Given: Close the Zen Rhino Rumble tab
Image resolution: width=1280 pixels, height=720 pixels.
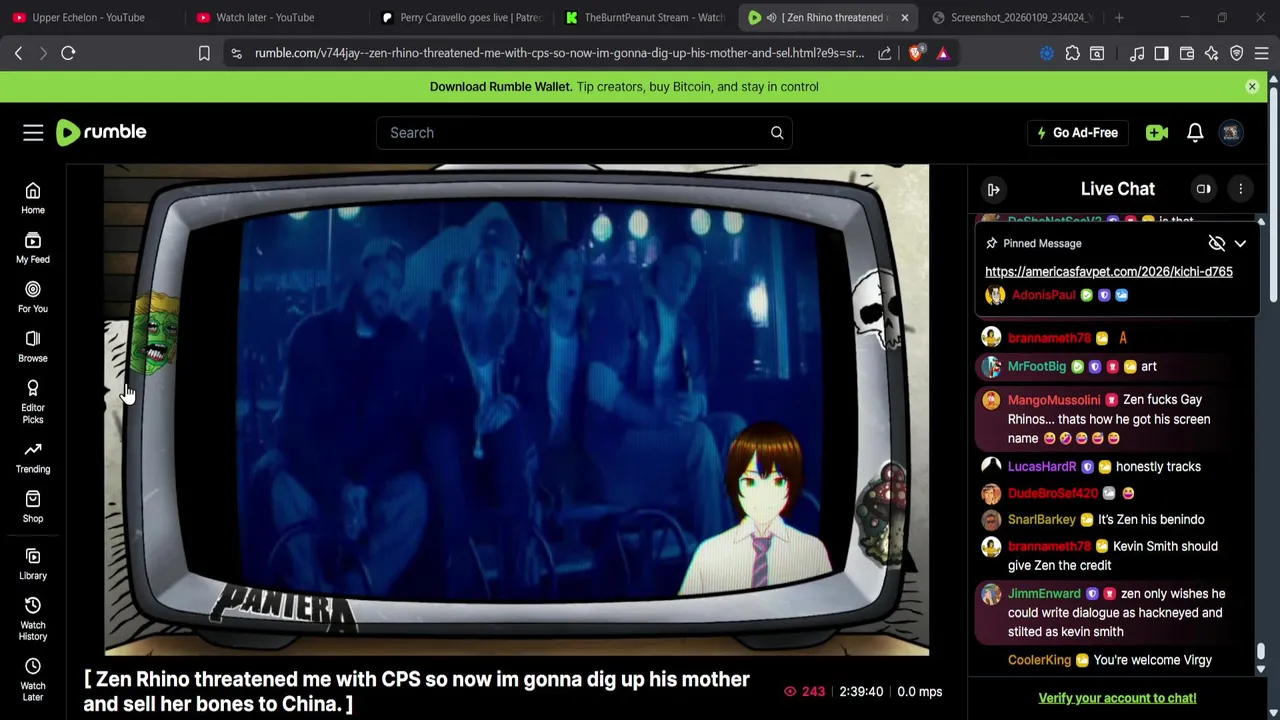Looking at the screenshot, I should [x=904, y=17].
